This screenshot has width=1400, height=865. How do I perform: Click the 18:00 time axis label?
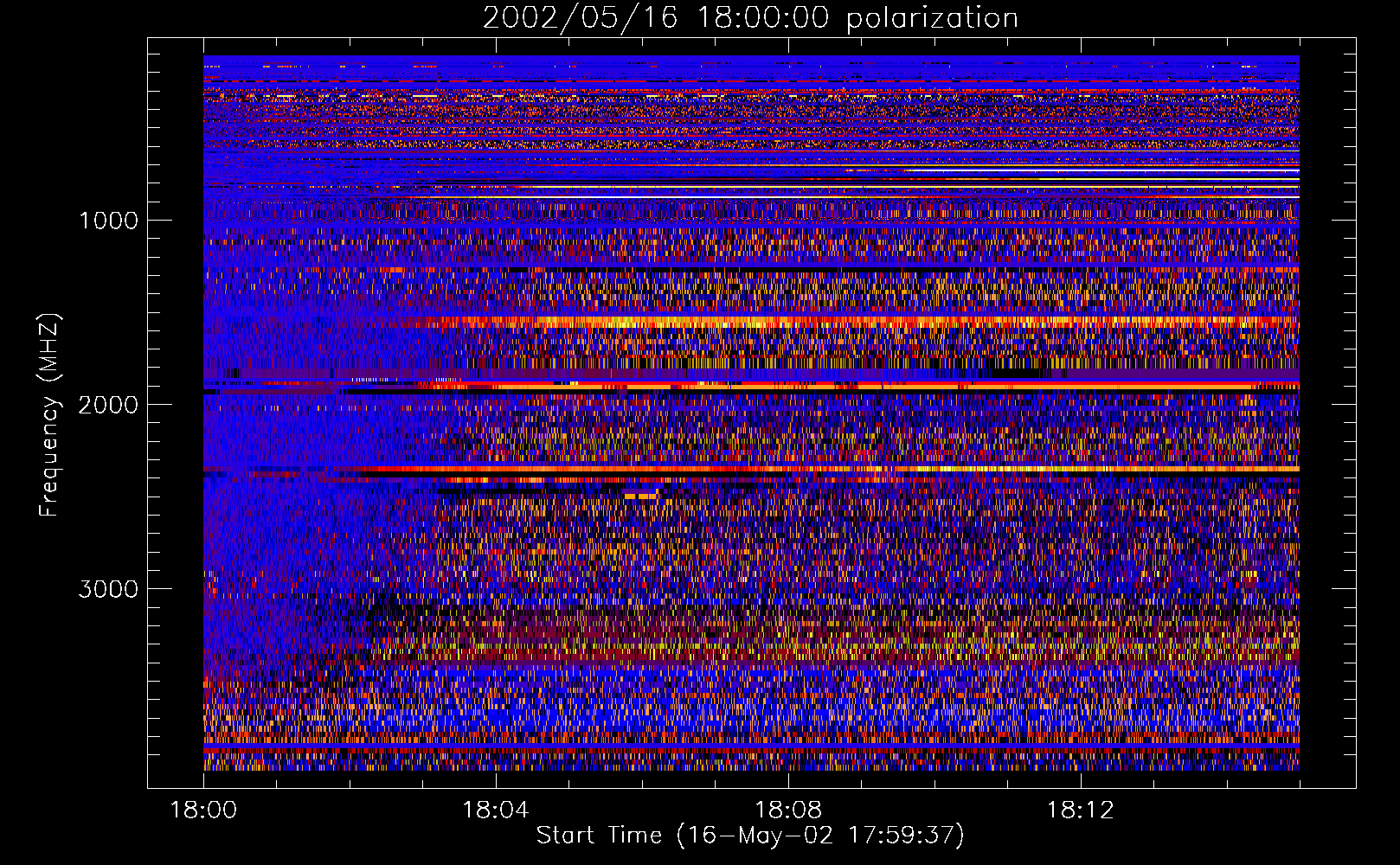point(203,811)
